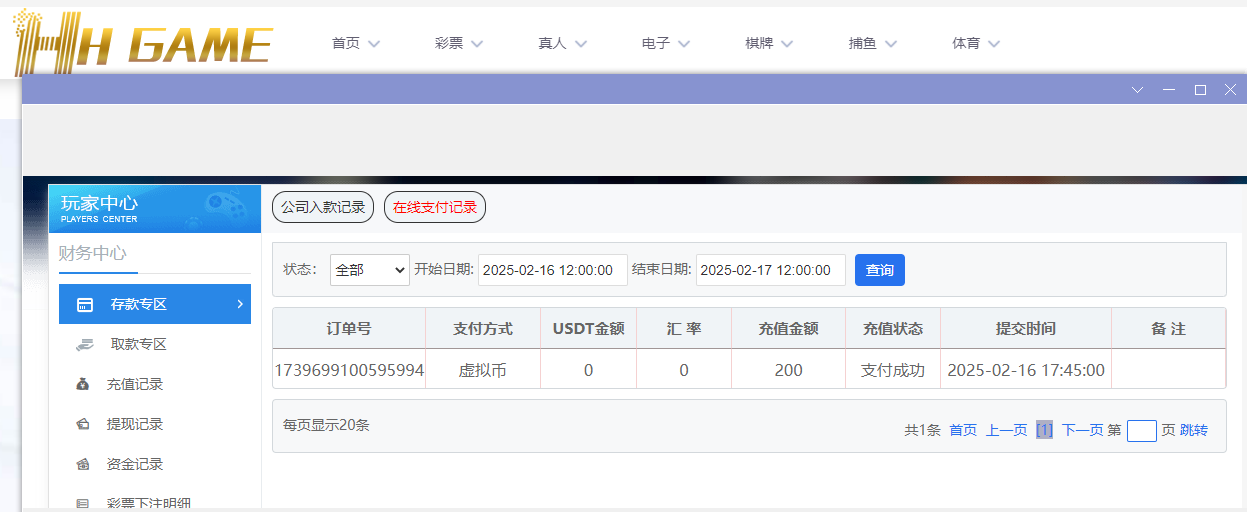Expand the 存款专区 arrow chevron
This screenshot has height=512, width=1247.
pyautogui.click(x=240, y=304)
